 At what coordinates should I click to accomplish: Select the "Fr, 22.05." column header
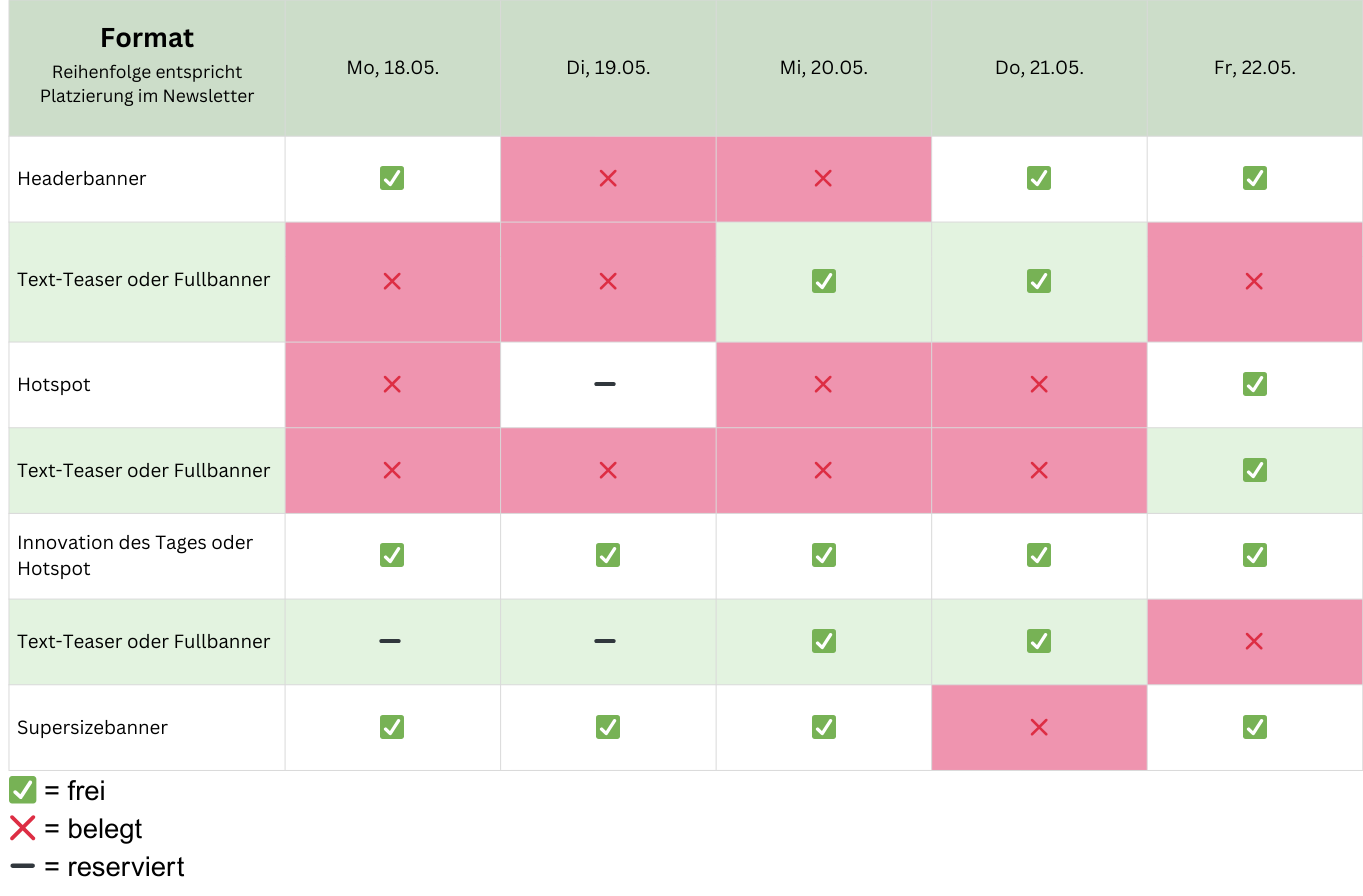(x=1255, y=69)
